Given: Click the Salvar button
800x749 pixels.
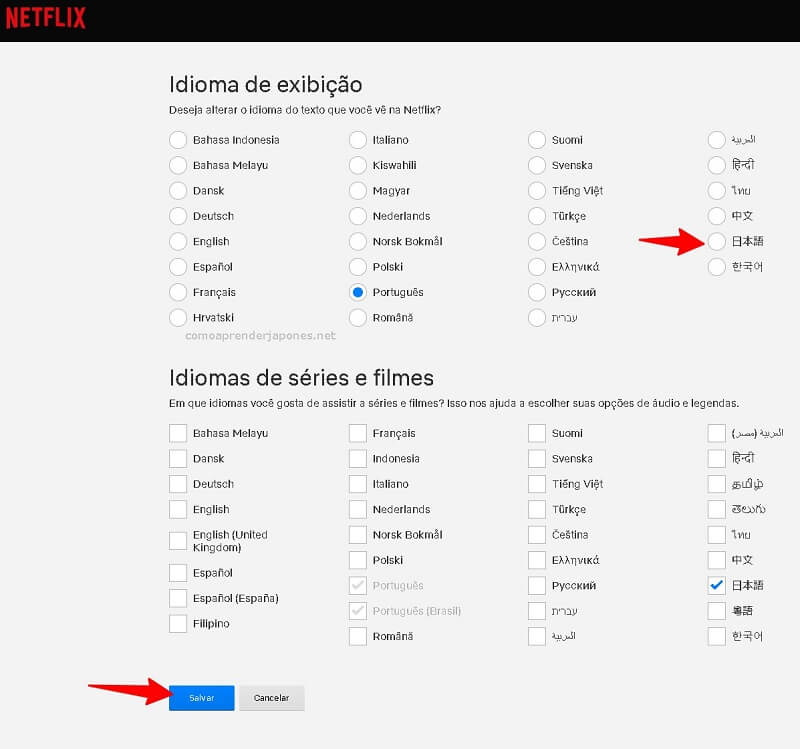Looking at the screenshot, I should [x=202, y=697].
